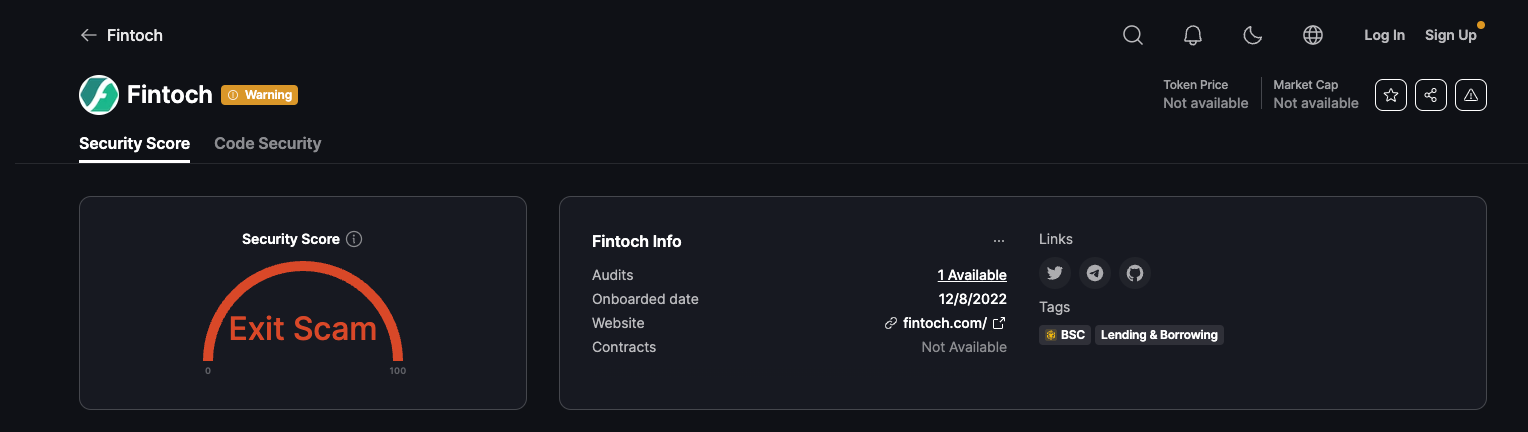Click the Log In button
1528x432 pixels.
tap(1384, 36)
